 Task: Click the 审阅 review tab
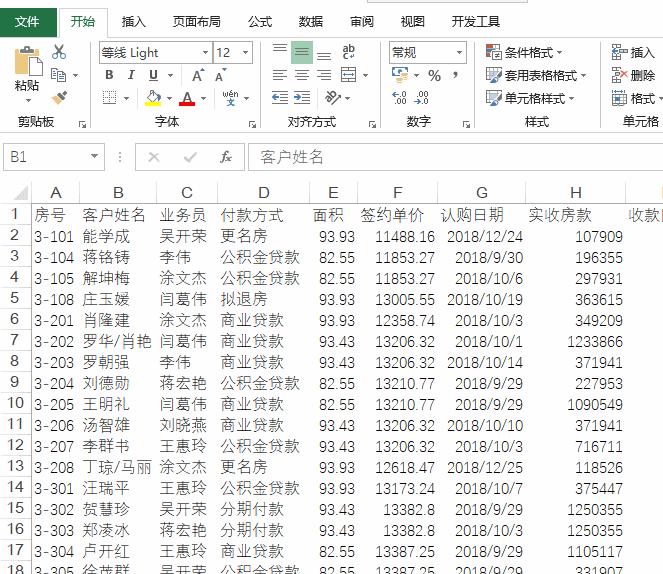(362, 22)
